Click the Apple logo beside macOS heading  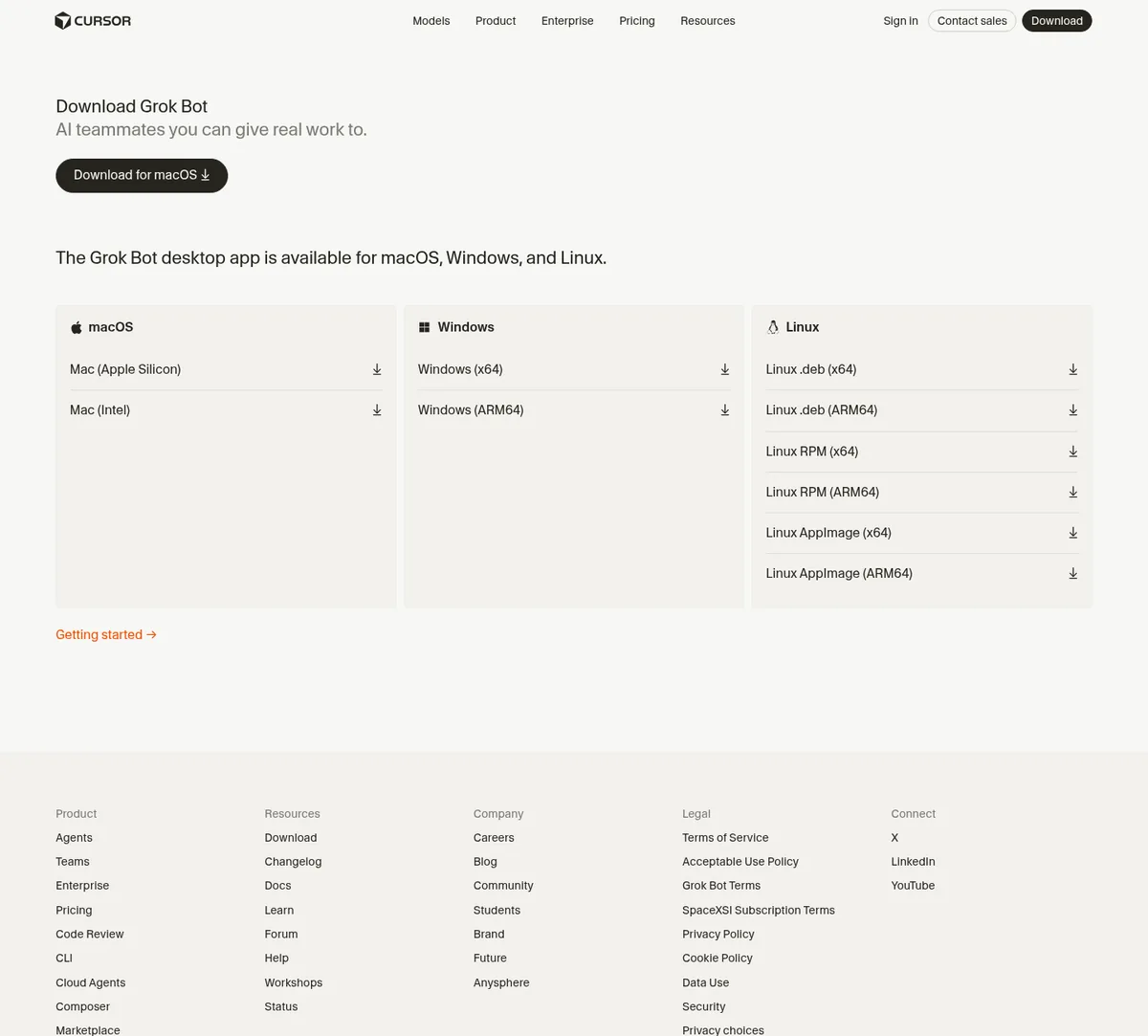(77, 327)
